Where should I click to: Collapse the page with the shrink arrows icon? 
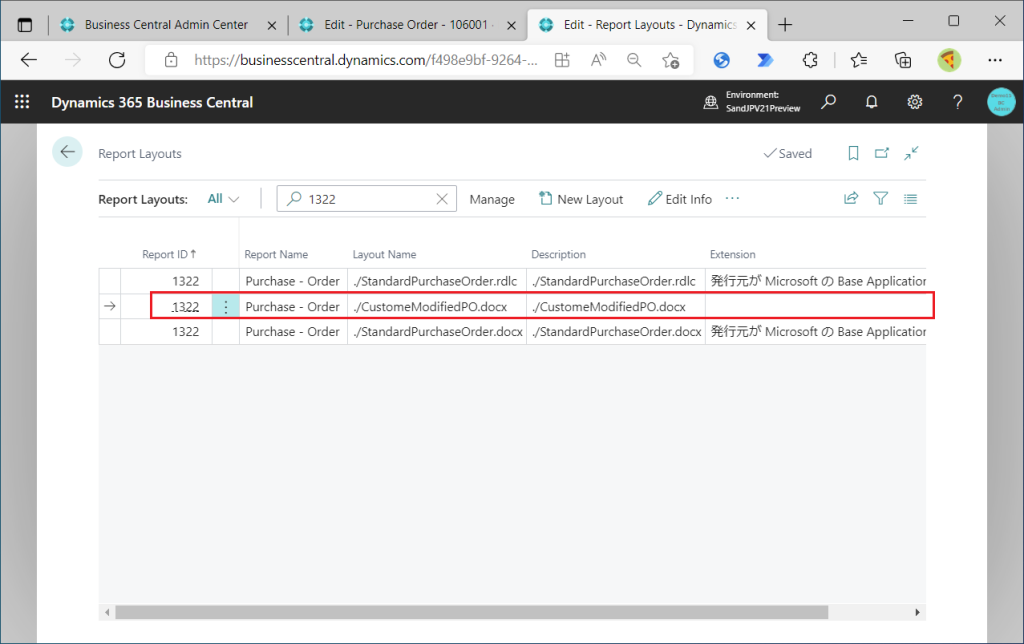coord(911,153)
